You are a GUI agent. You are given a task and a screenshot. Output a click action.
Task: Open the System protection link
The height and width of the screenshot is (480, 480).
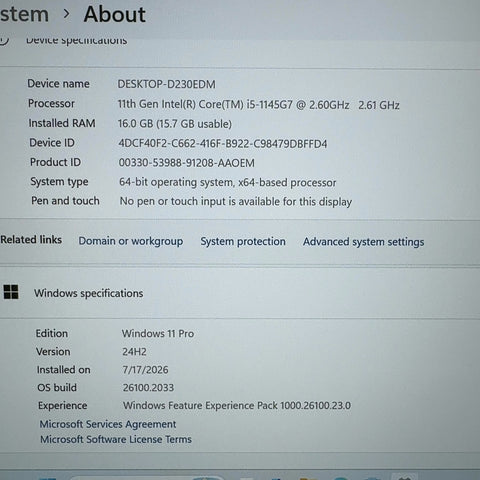(x=243, y=241)
